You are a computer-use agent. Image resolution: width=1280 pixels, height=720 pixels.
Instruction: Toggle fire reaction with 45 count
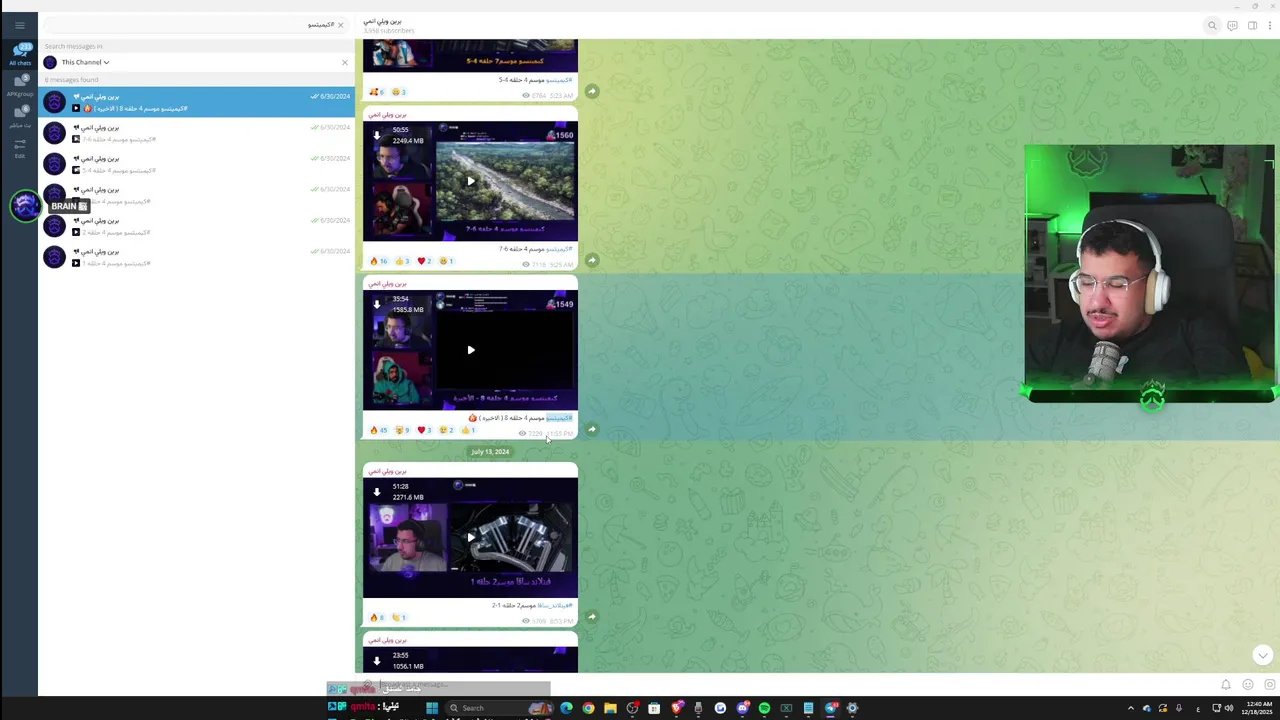378,430
